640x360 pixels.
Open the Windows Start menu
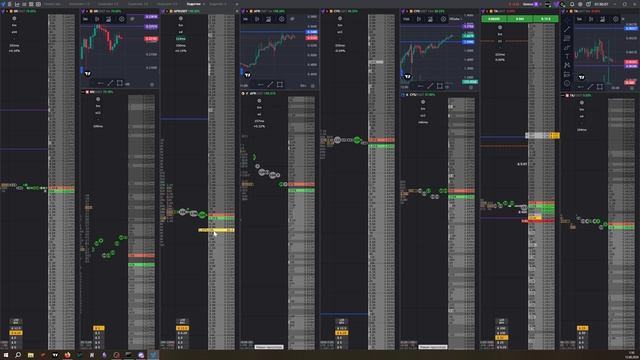point(6,355)
